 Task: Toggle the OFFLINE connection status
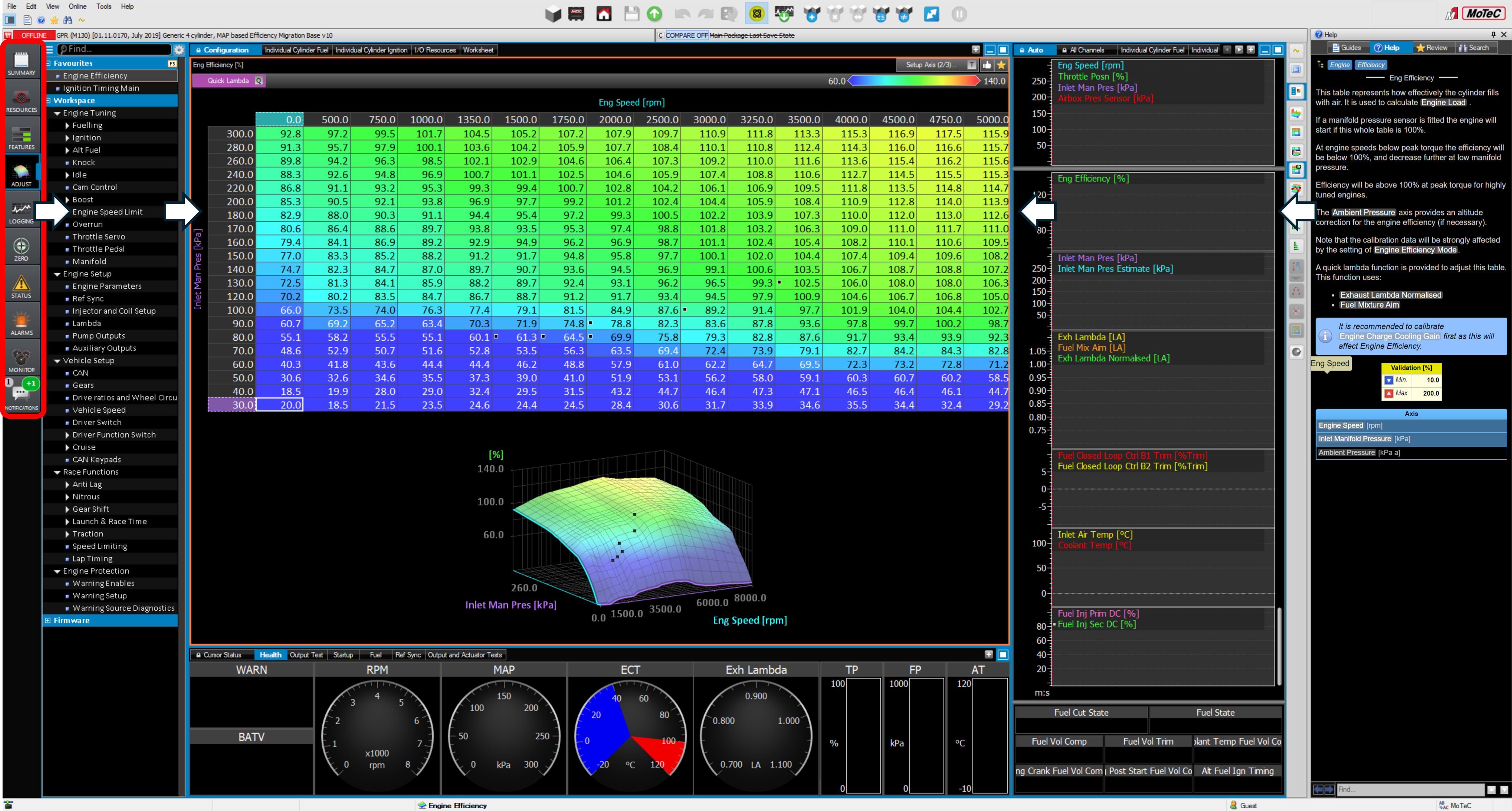coord(33,35)
